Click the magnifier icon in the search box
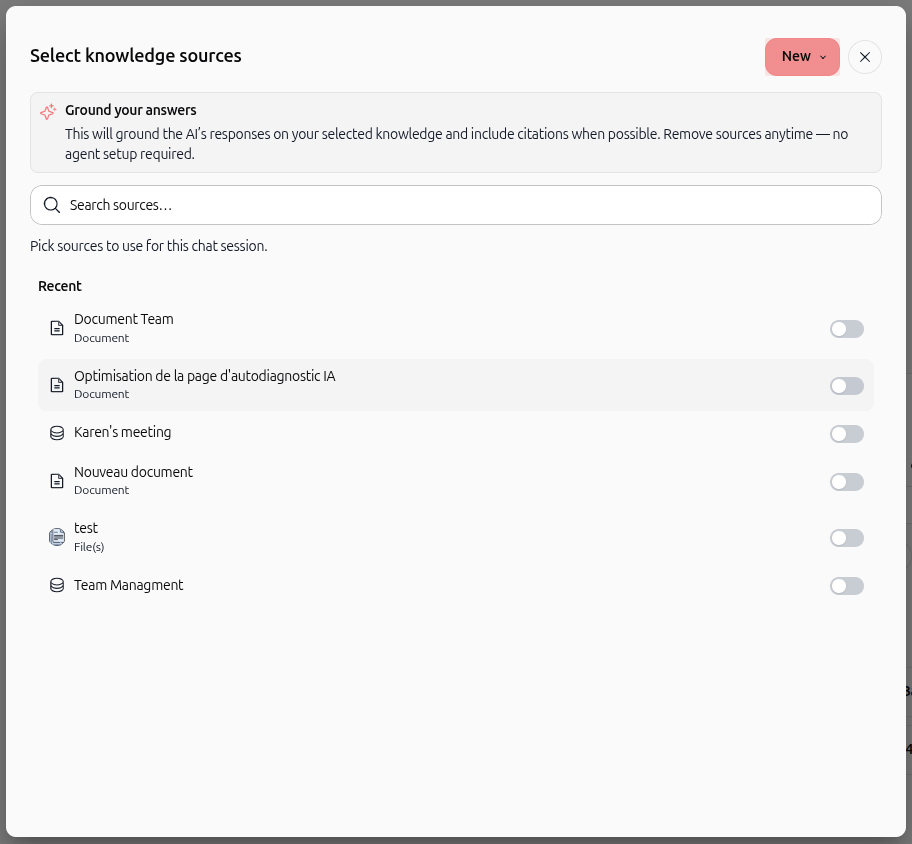 coord(52,205)
